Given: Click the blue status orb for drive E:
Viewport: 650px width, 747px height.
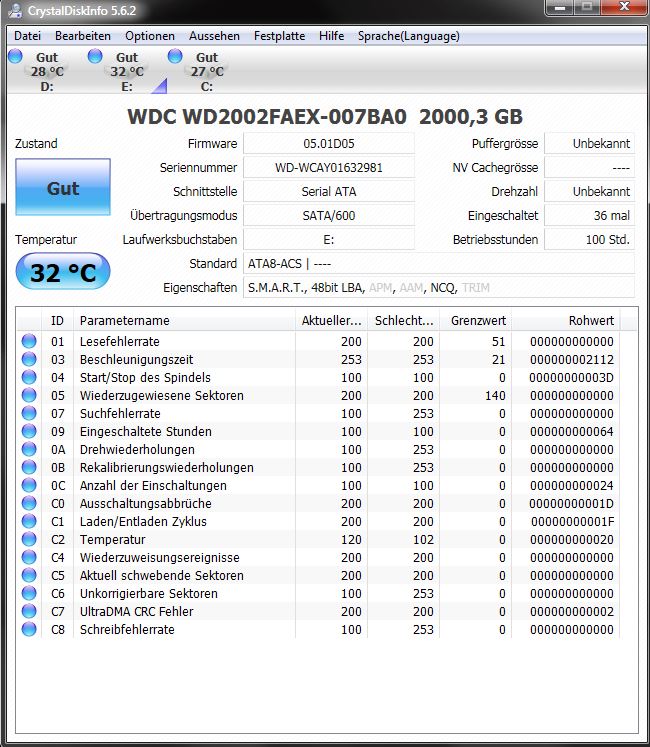Looking at the screenshot, I should tap(95, 56).
